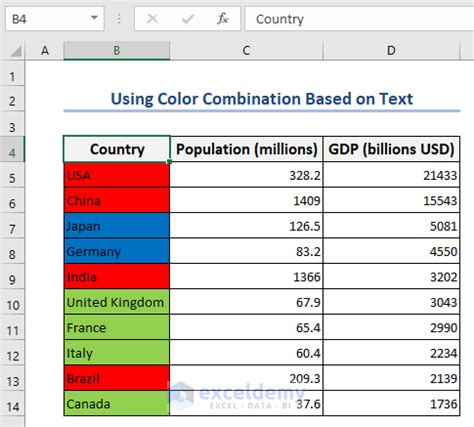This screenshot has width=474, height=427.
Task: Open Insert Function fx icon
Action: 222,19
